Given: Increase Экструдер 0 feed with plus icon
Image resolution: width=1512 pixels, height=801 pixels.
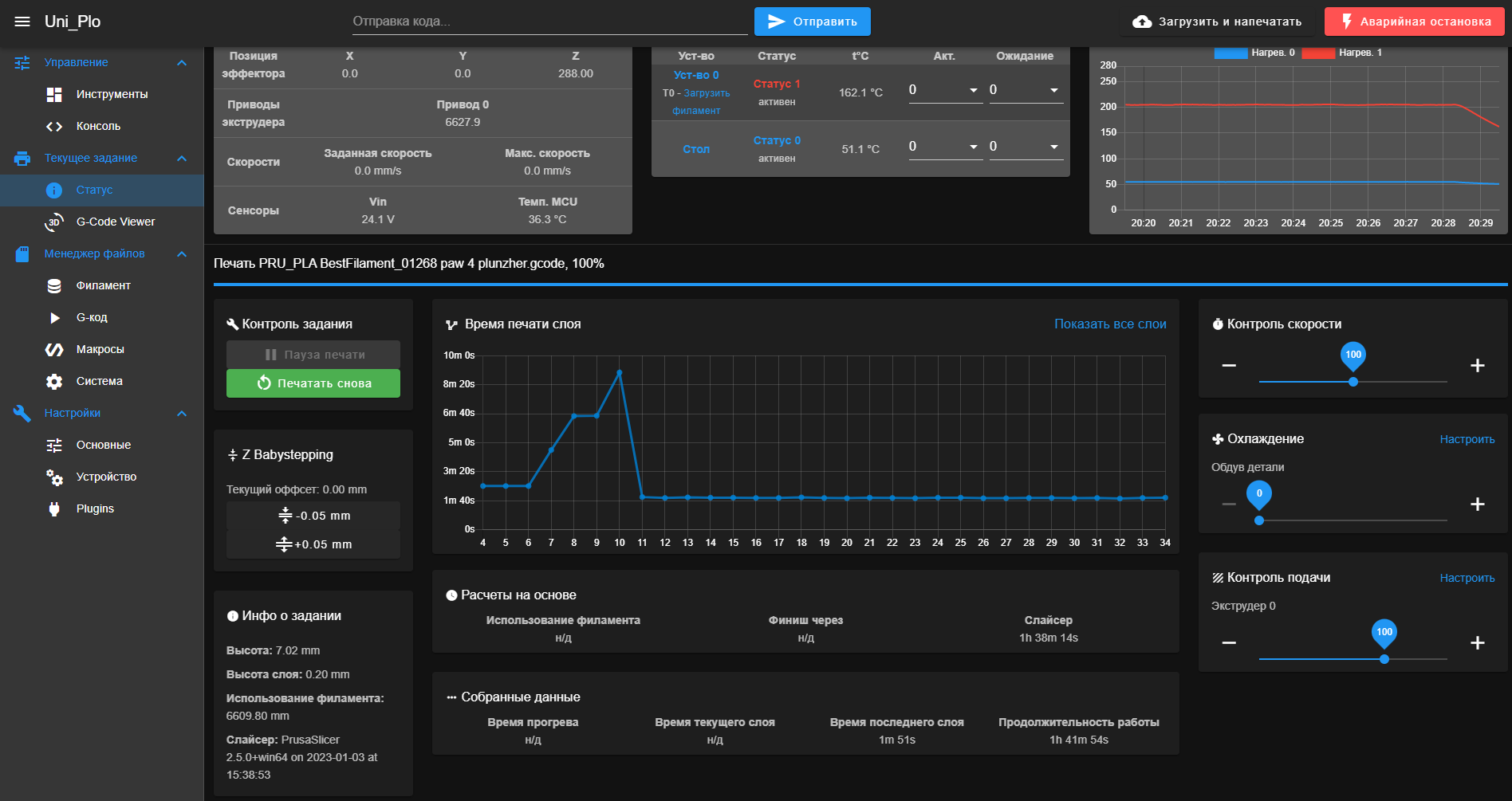Looking at the screenshot, I should (1478, 642).
